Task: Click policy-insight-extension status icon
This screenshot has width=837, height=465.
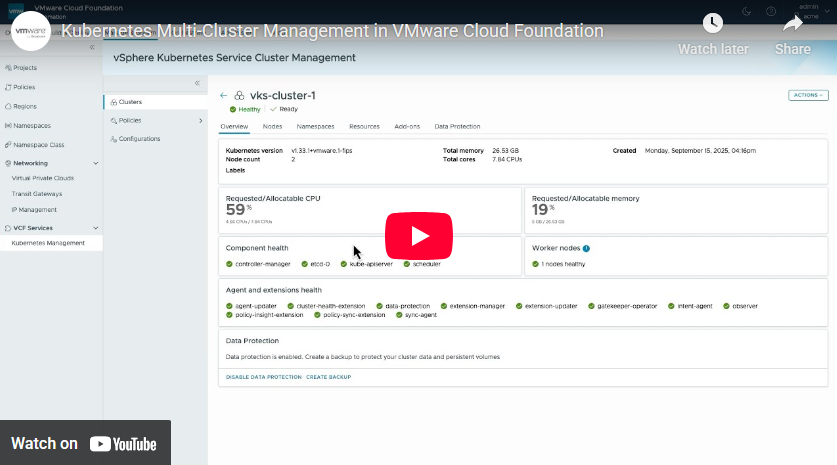Action: point(229,315)
